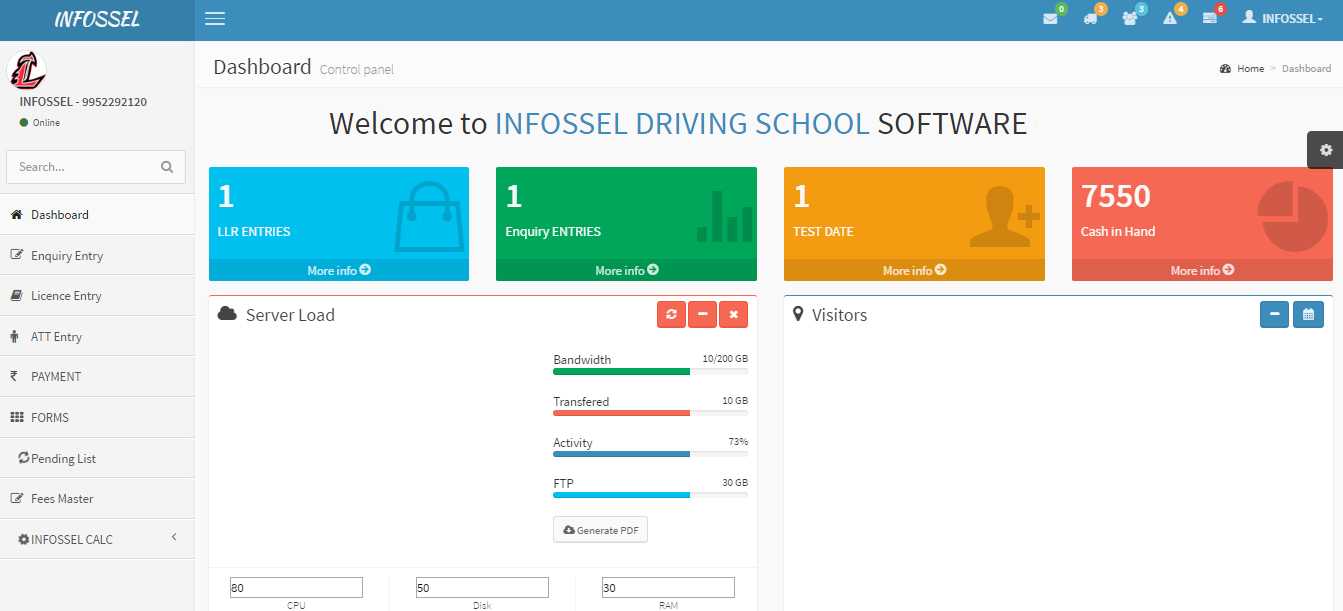The width and height of the screenshot is (1343, 611).
Task: Click the INFOSSEL logo
Action: 97,19
